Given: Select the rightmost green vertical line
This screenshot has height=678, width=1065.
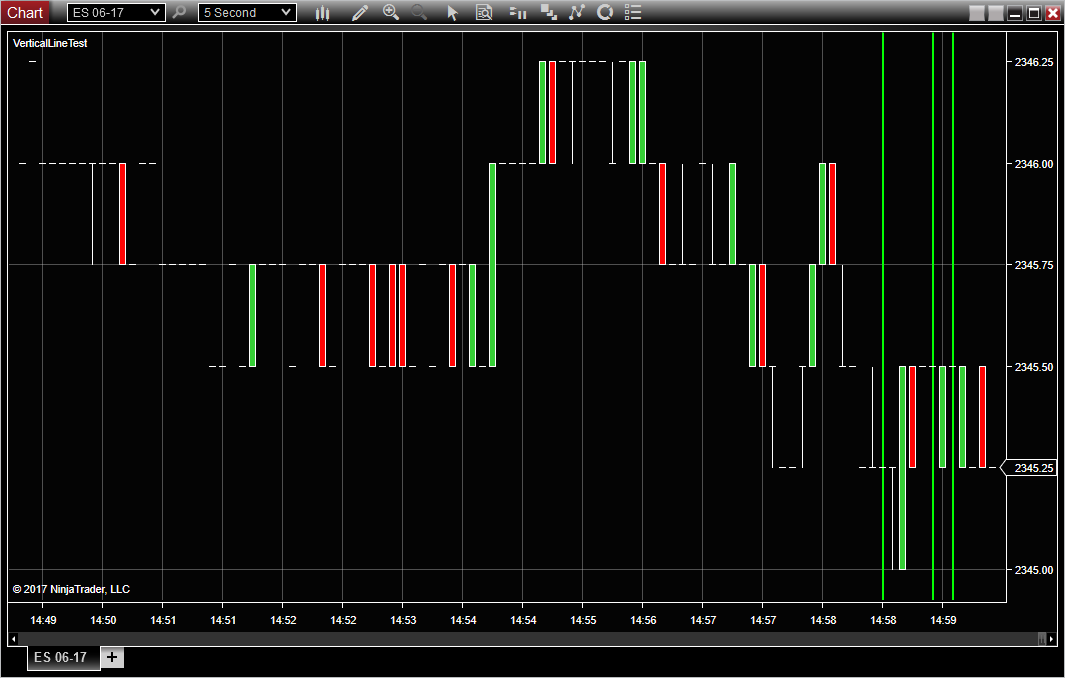Looking at the screenshot, I should [x=953, y=316].
